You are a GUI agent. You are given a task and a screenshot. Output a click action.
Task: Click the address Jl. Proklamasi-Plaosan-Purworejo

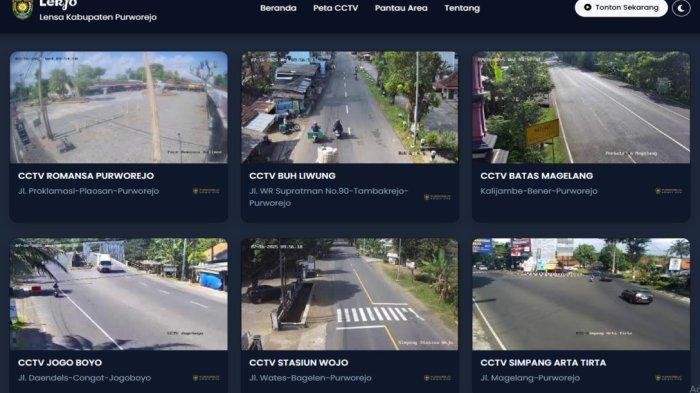pos(88,191)
